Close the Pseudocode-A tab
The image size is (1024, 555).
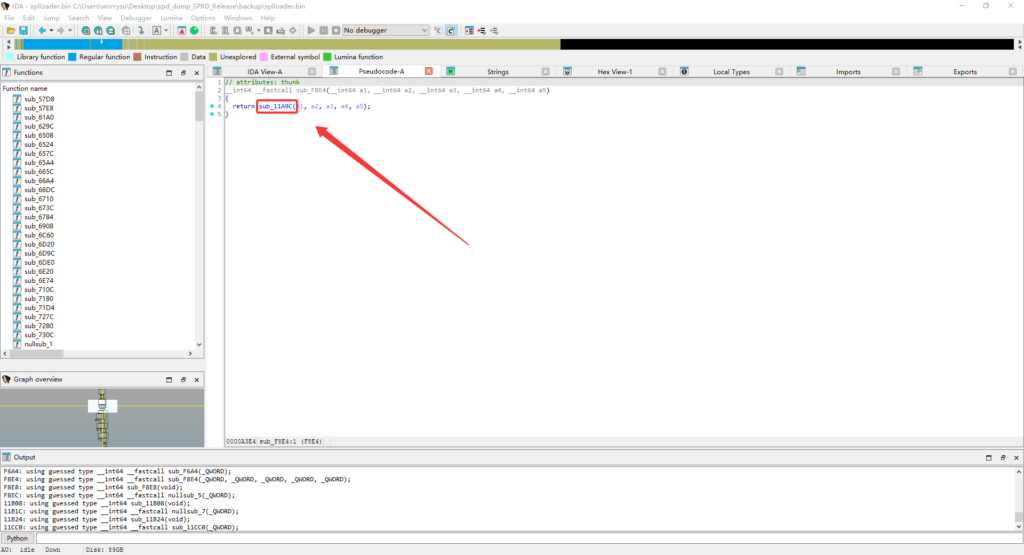click(428, 71)
